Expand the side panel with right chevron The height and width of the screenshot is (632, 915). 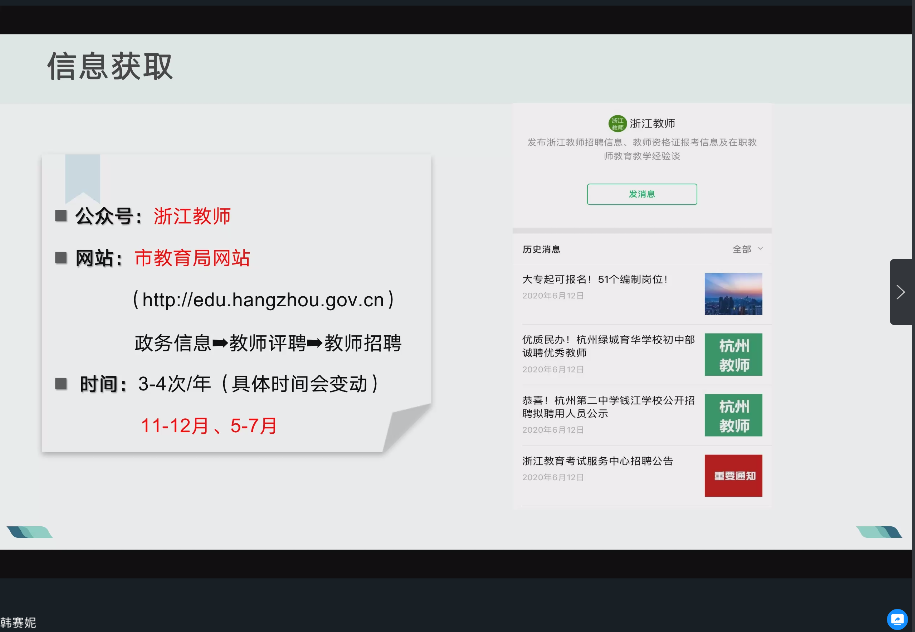click(x=901, y=292)
